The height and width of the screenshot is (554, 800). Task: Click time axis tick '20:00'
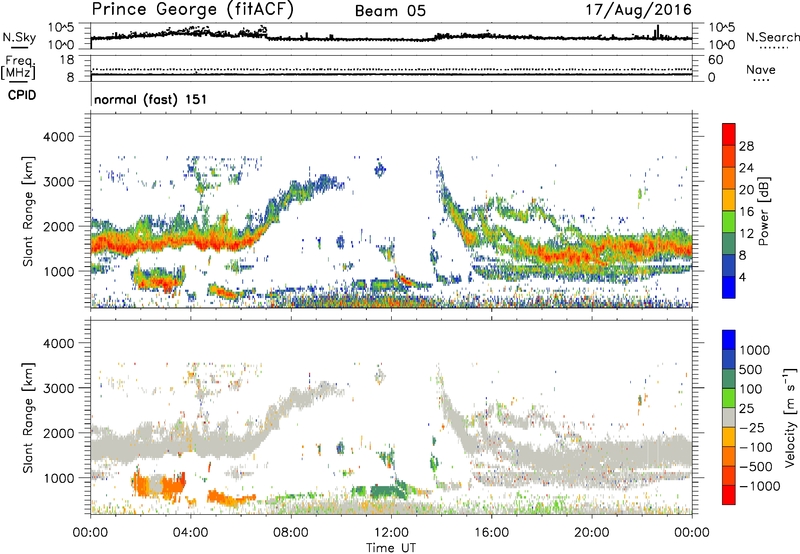591,533
